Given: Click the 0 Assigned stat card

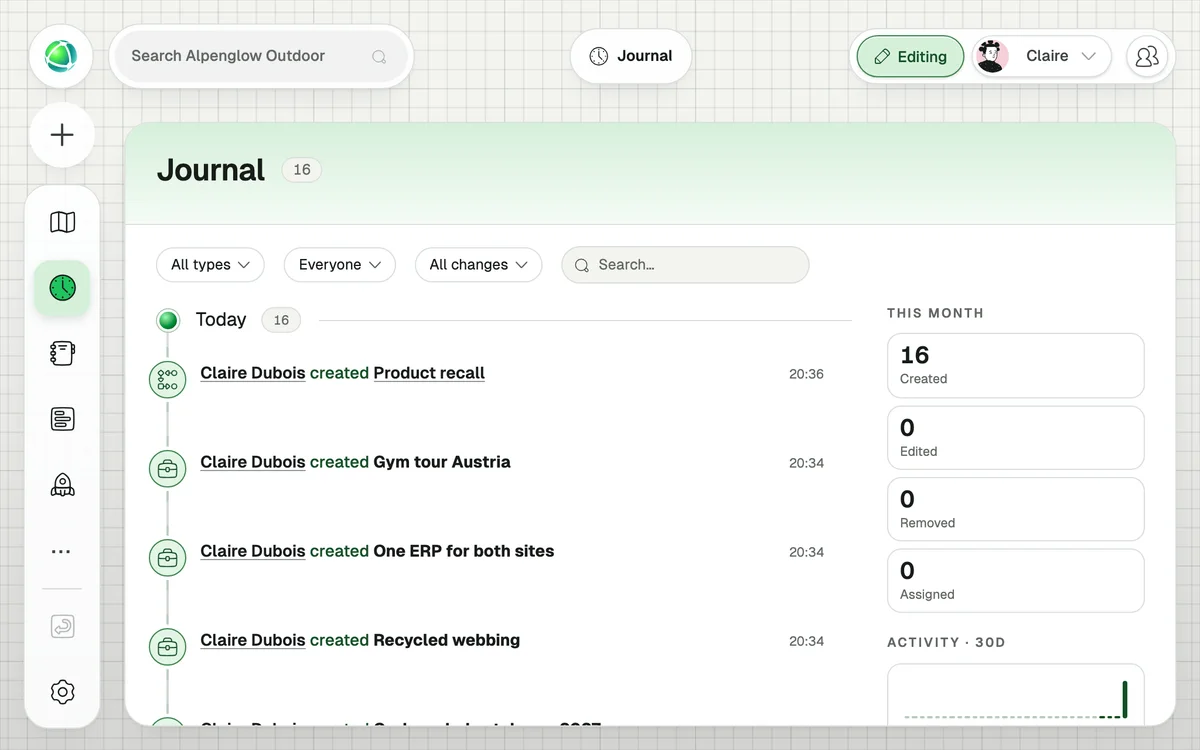Looking at the screenshot, I should pos(1016,580).
